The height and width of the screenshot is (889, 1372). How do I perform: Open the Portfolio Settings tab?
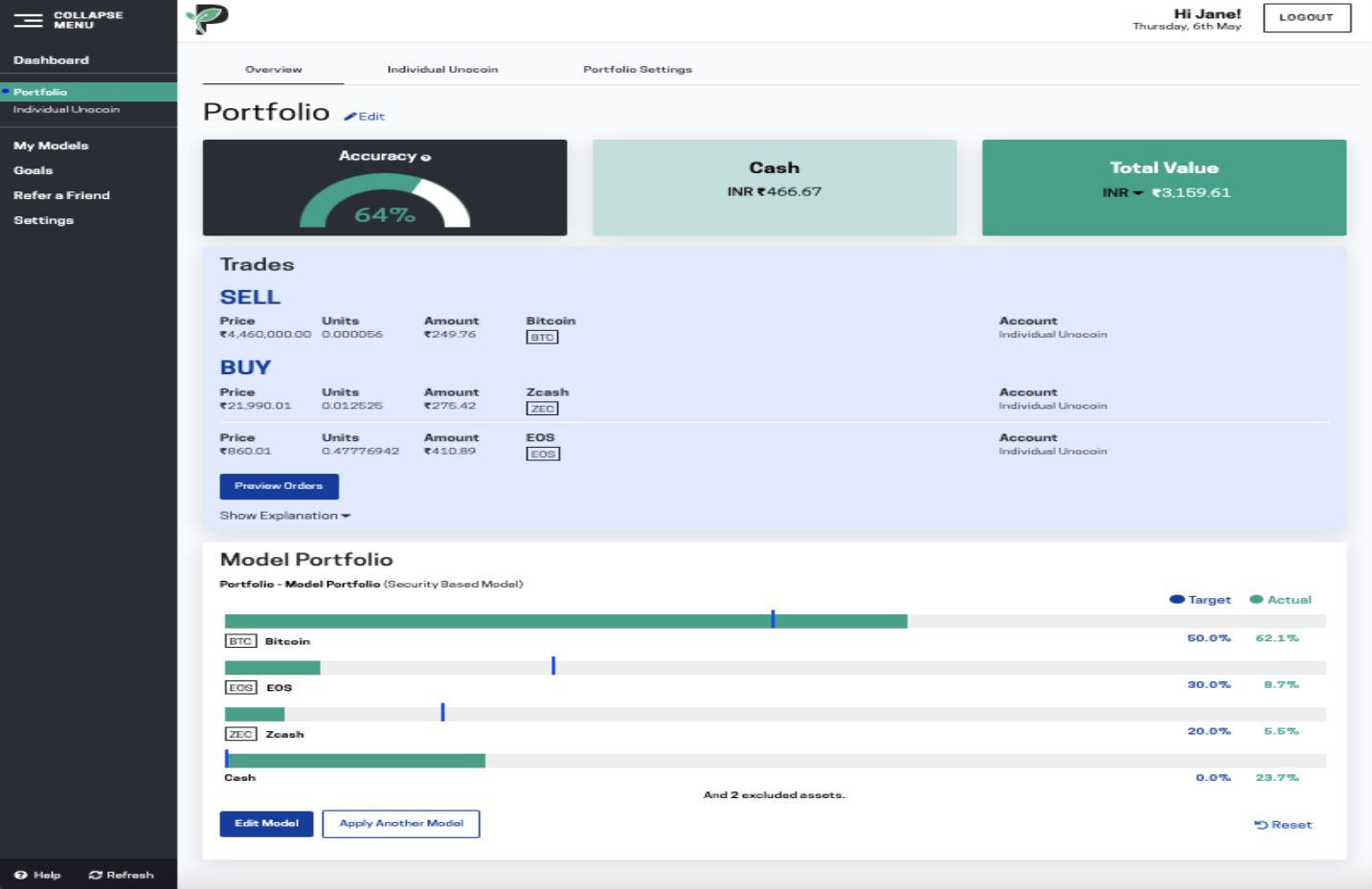click(x=638, y=70)
